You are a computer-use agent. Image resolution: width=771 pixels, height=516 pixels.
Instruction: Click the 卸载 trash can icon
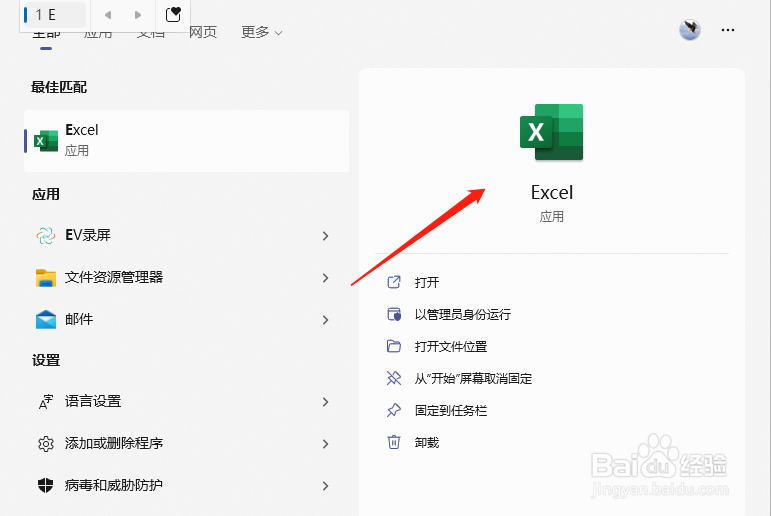point(394,442)
